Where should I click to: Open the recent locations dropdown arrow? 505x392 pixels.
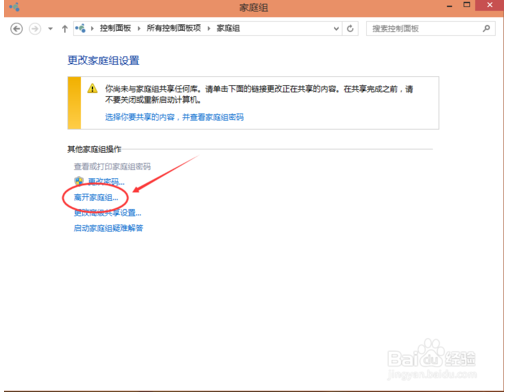coord(50,29)
